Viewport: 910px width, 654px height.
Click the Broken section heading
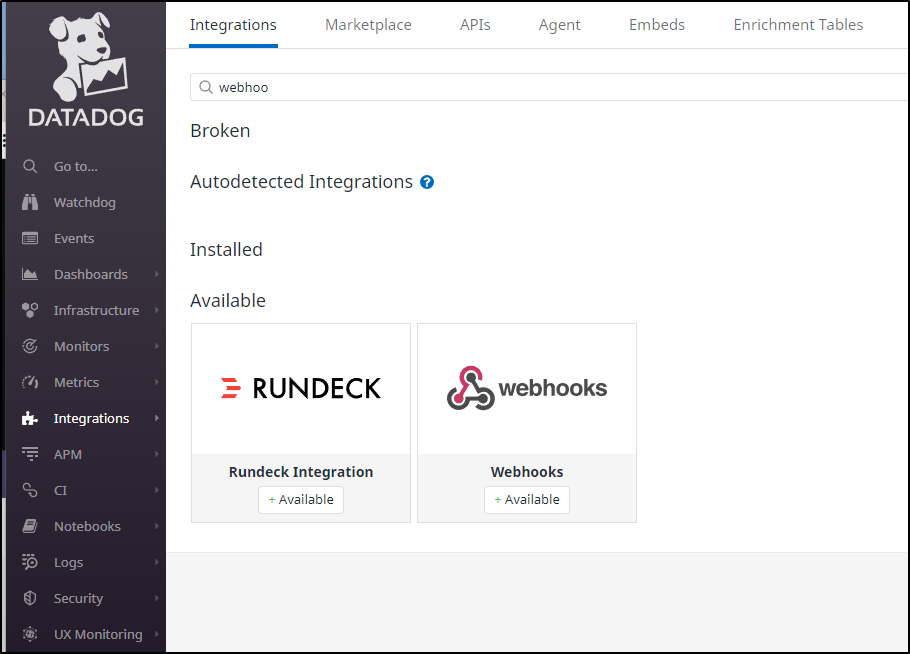220,131
